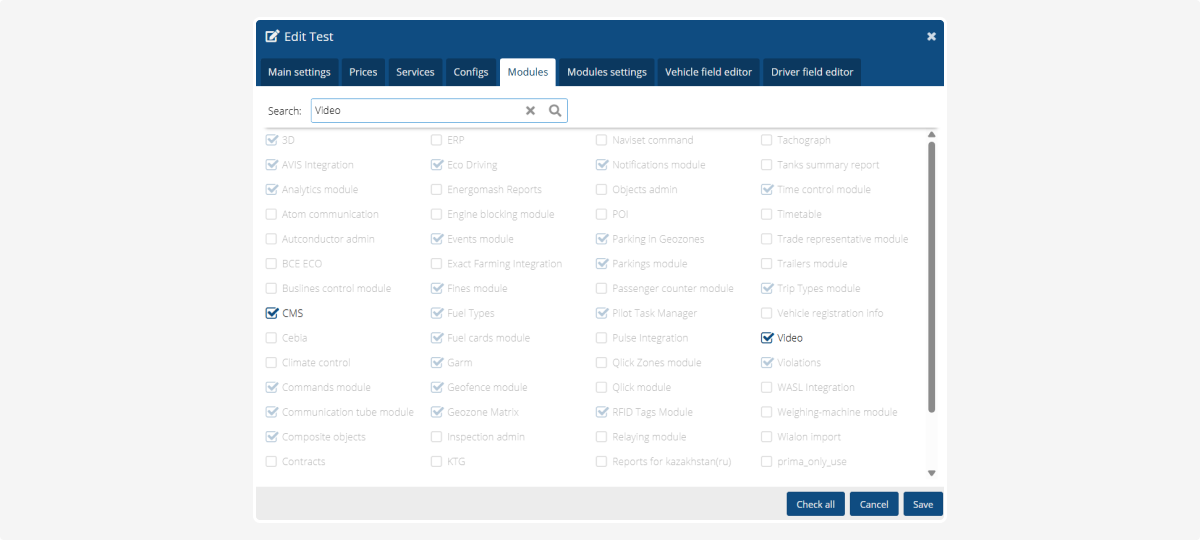1200x540 pixels.
Task: Open the Modules settings tab
Action: (x=606, y=72)
